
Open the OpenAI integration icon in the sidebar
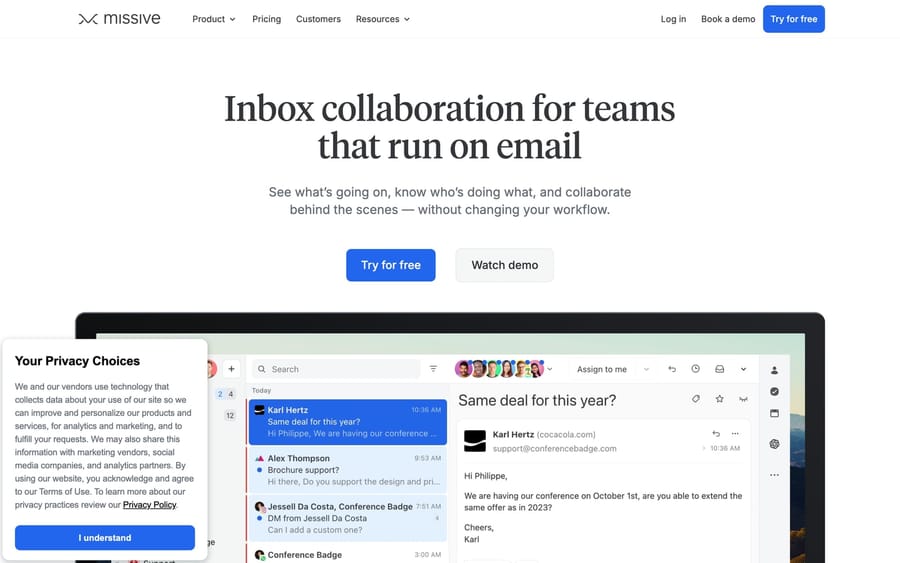click(x=774, y=444)
